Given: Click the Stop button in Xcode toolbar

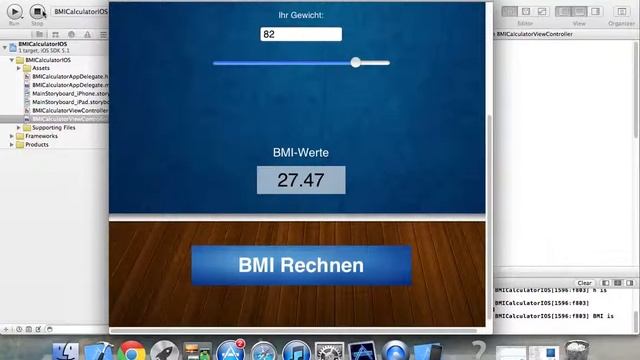Looking at the screenshot, I should tap(37, 11).
